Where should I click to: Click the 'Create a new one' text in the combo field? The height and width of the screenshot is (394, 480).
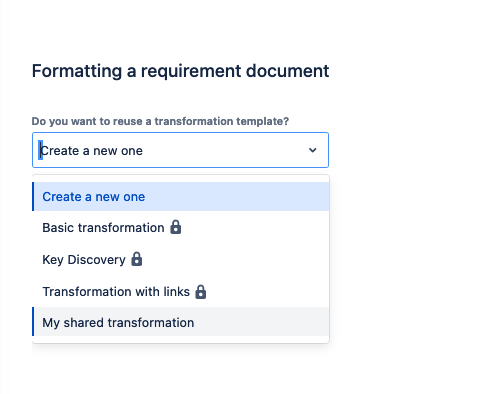coord(91,151)
